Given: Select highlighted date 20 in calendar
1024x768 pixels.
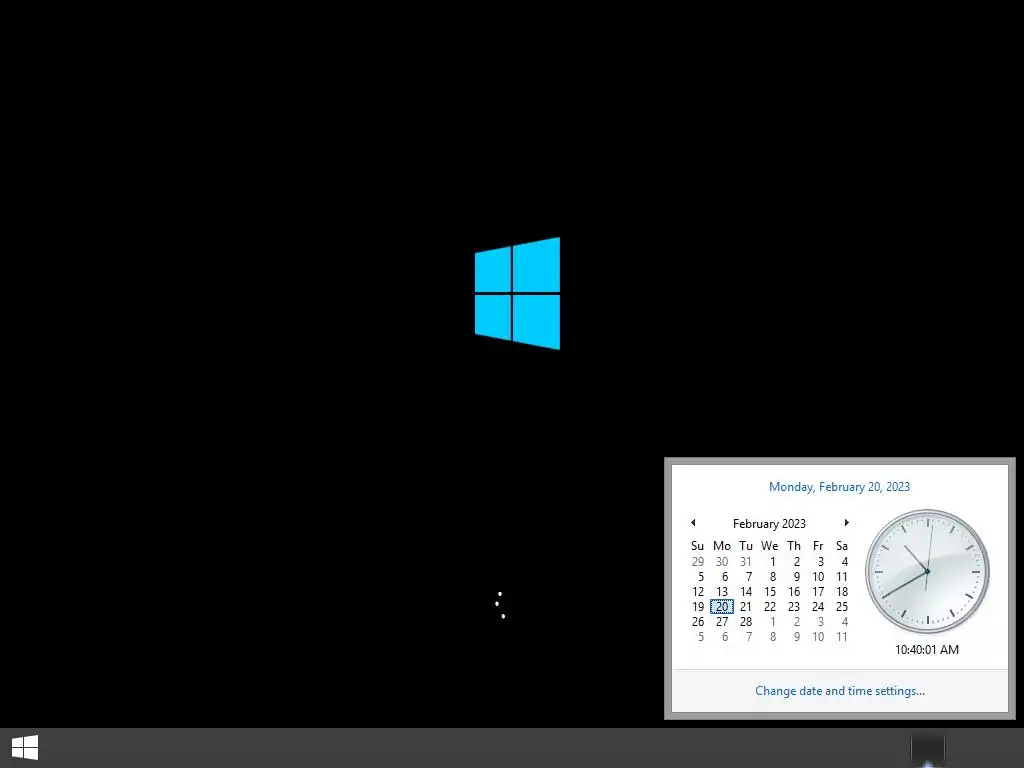Looking at the screenshot, I should [x=722, y=607].
